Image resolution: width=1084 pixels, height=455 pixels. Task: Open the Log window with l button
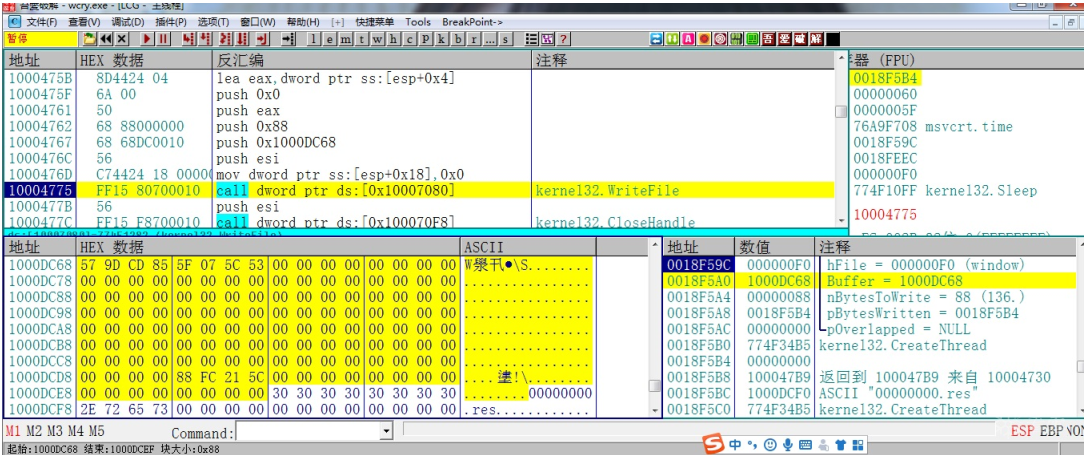[x=313, y=39]
